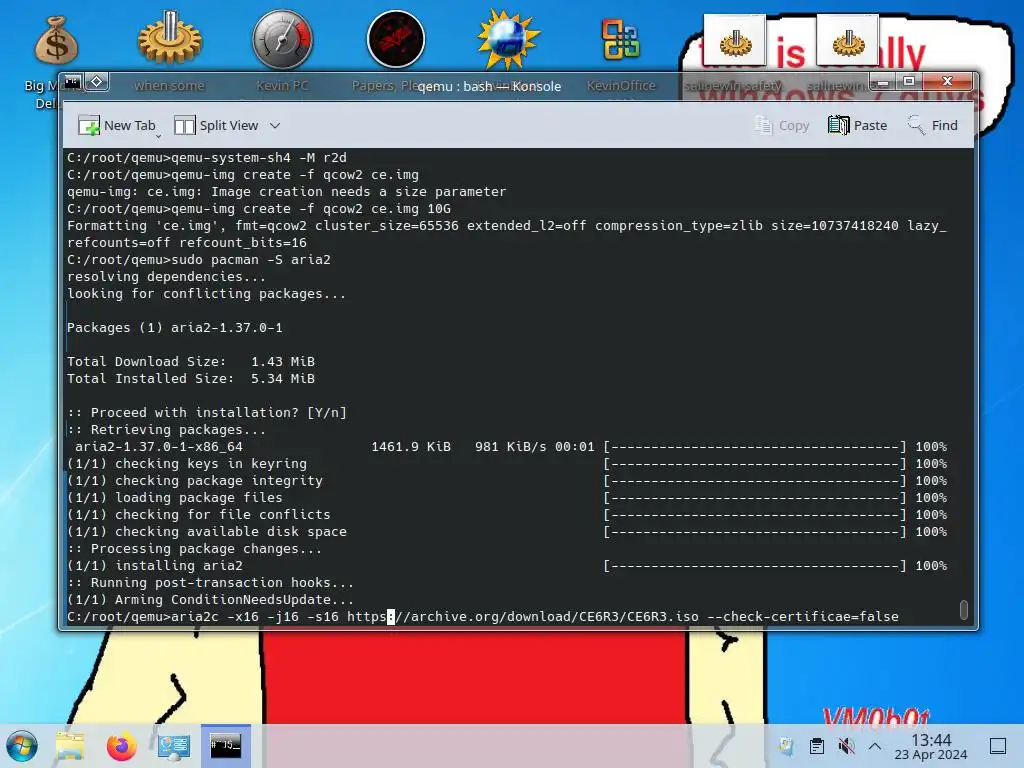Open the 'when some' gear desktop icon

169,38
